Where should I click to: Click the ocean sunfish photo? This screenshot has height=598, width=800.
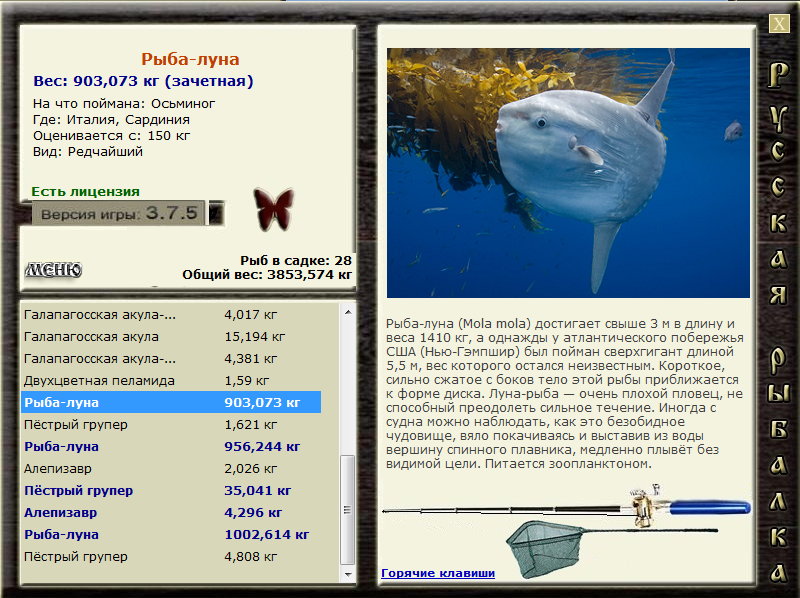568,173
